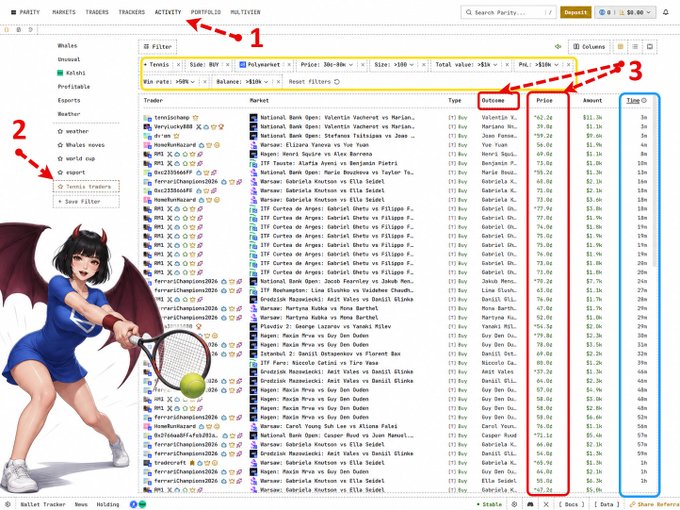Image resolution: width=680 pixels, height=510 pixels.
Task: Select the Whales preset in sidebar
Action: (x=67, y=46)
